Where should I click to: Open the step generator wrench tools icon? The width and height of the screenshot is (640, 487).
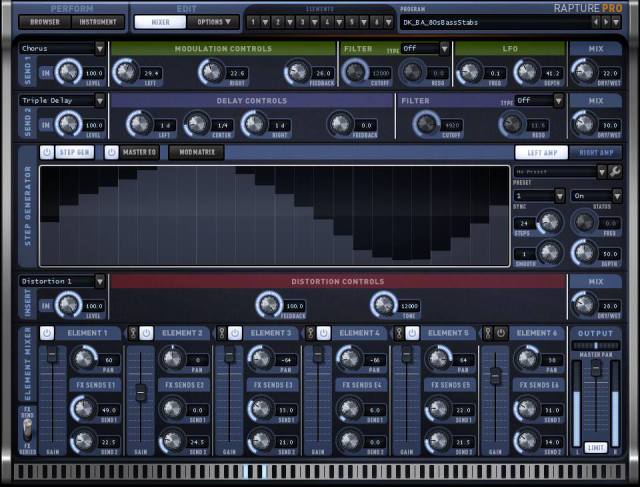pos(615,172)
